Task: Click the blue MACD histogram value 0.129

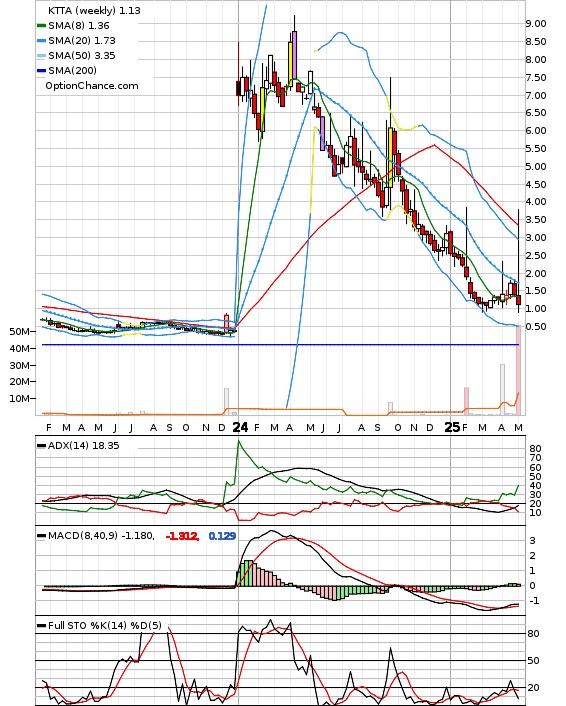Action: click(x=222, y=536)
